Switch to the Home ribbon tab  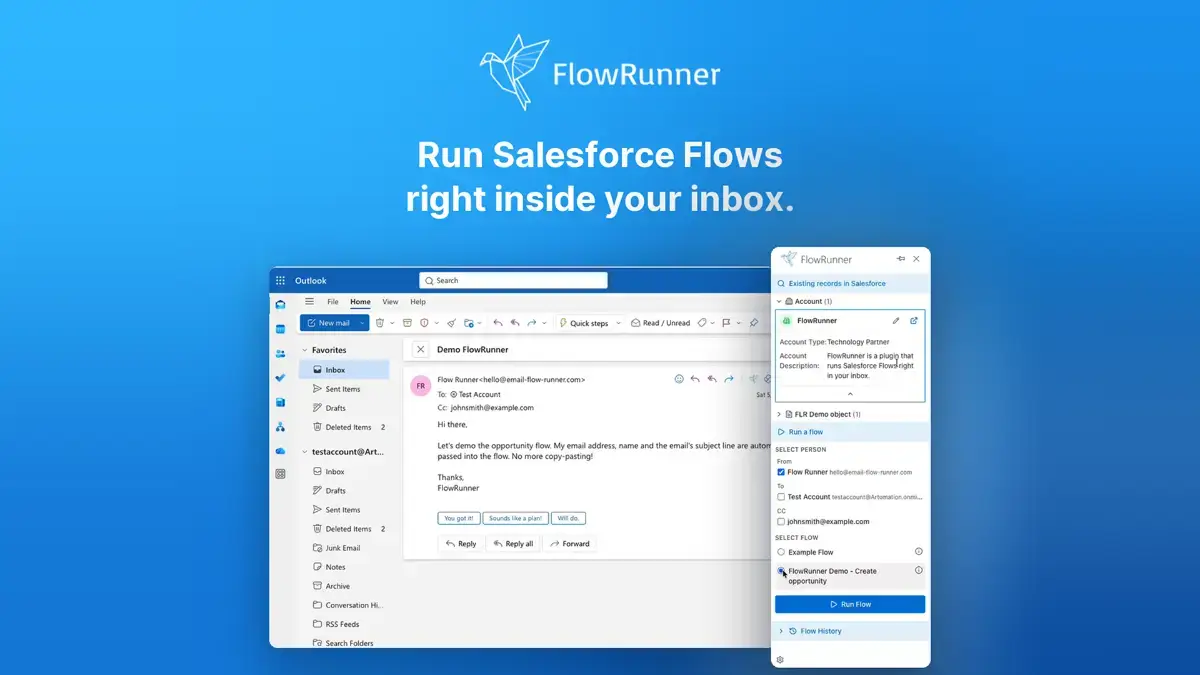tap(360, 302)
